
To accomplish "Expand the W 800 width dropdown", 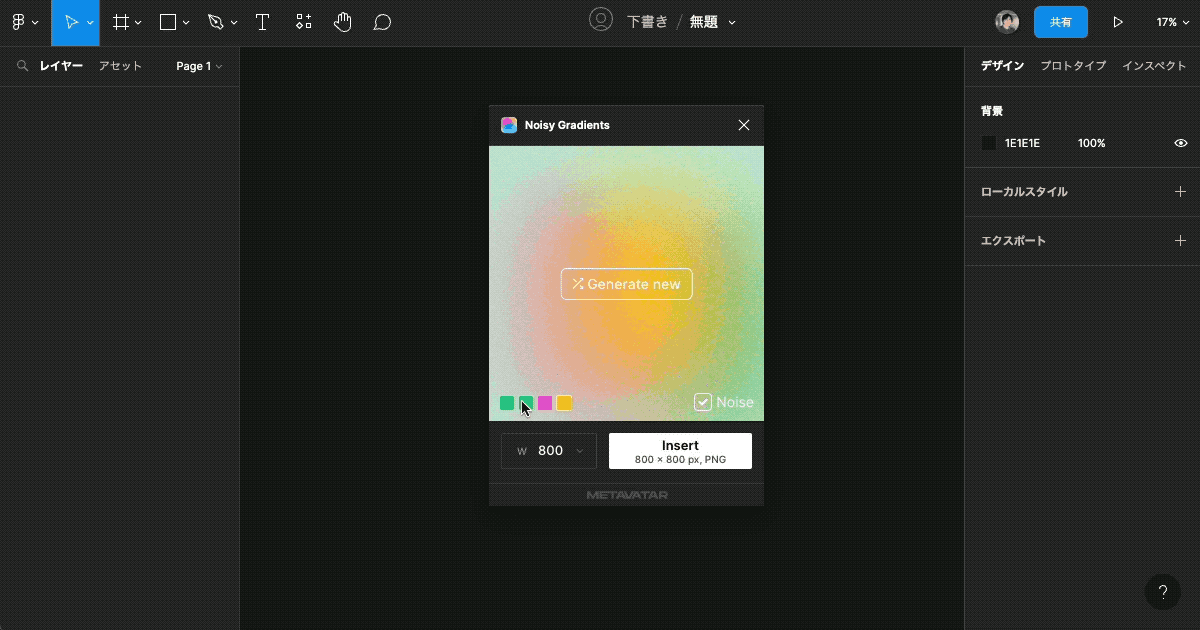I will 581,451.
